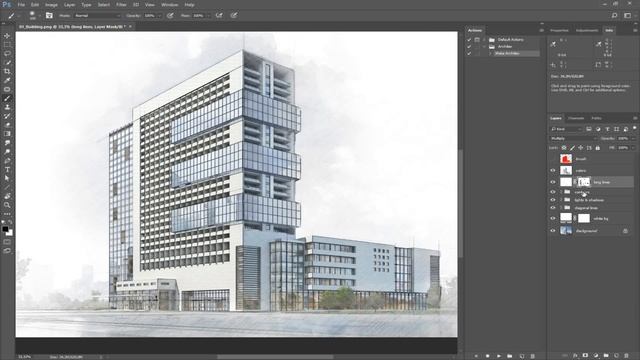Select the Rectangular Marquee tool
Image resolution: width=640 pixels, height=360 pixels.
click(7, 44)
